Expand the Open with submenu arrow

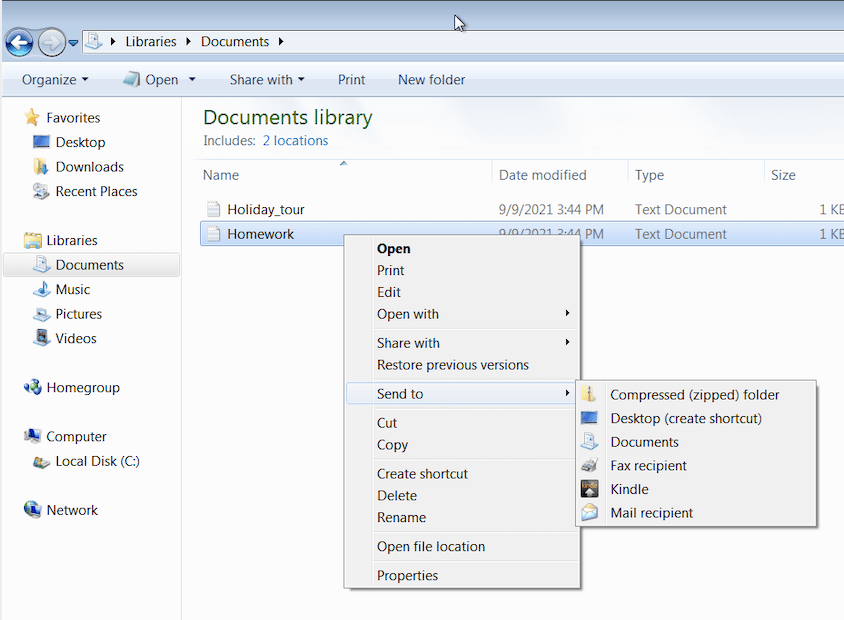click(568, 314)
